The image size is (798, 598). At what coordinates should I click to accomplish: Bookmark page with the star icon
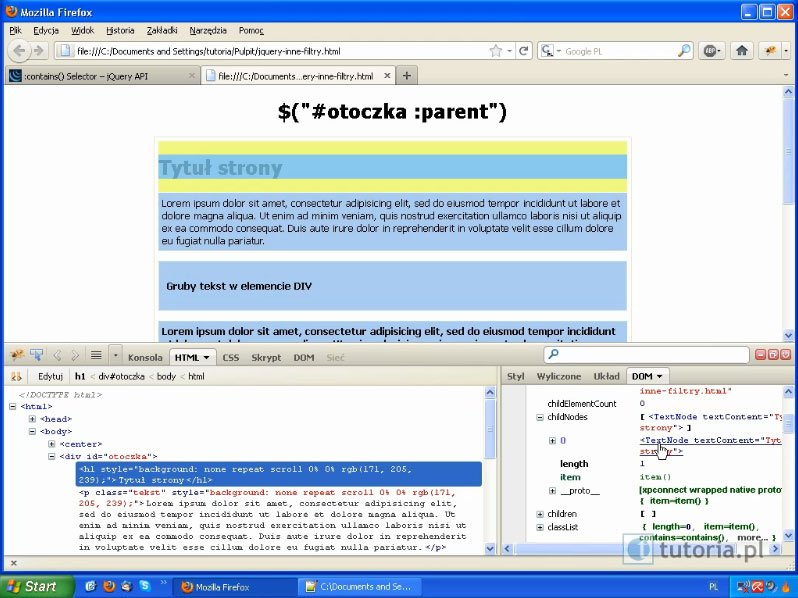point(496,51)
